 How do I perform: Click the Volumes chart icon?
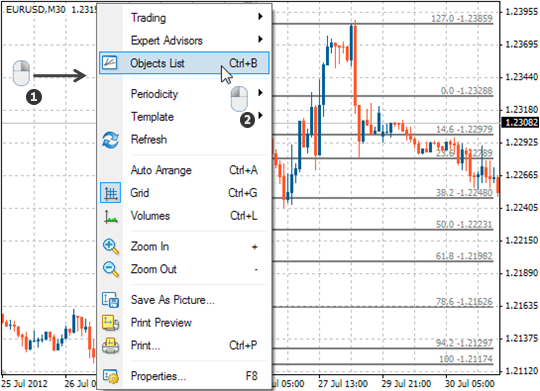pos(111,216)
